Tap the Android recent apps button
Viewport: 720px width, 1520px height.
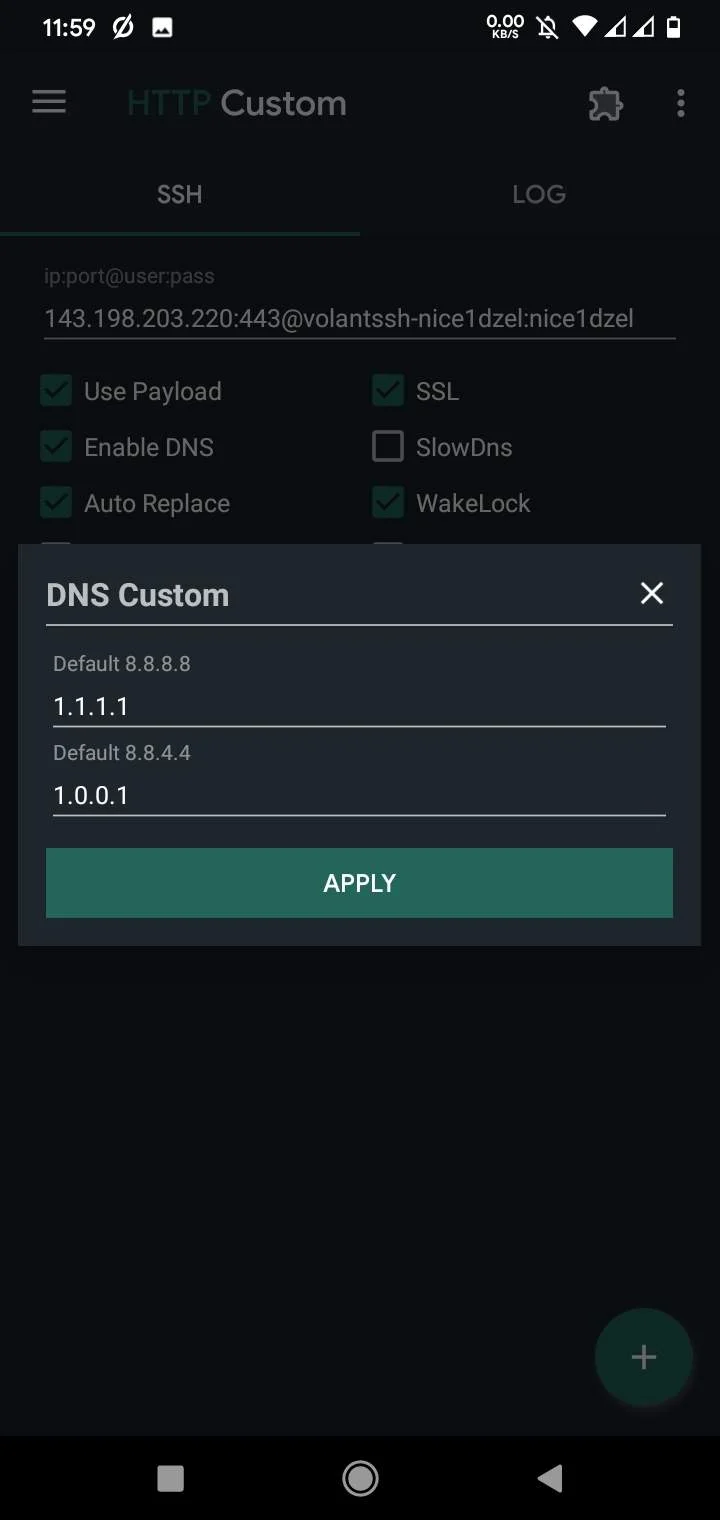[171, 1478]
